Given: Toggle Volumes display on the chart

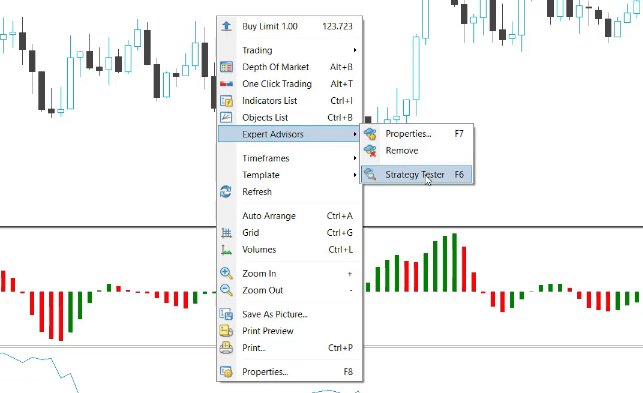Looking at the screenshot, I should point(290,249).
